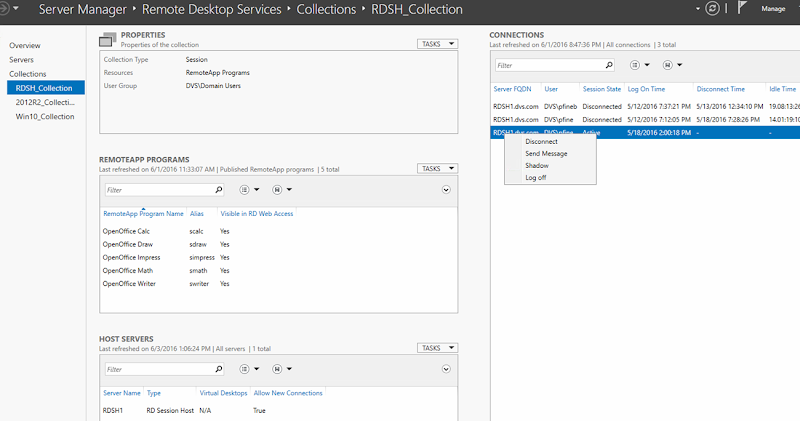The image size is (800, 421).
Task: Open RemoteApp Programs TASKS dropdown
Action: [x=437, y=168]
